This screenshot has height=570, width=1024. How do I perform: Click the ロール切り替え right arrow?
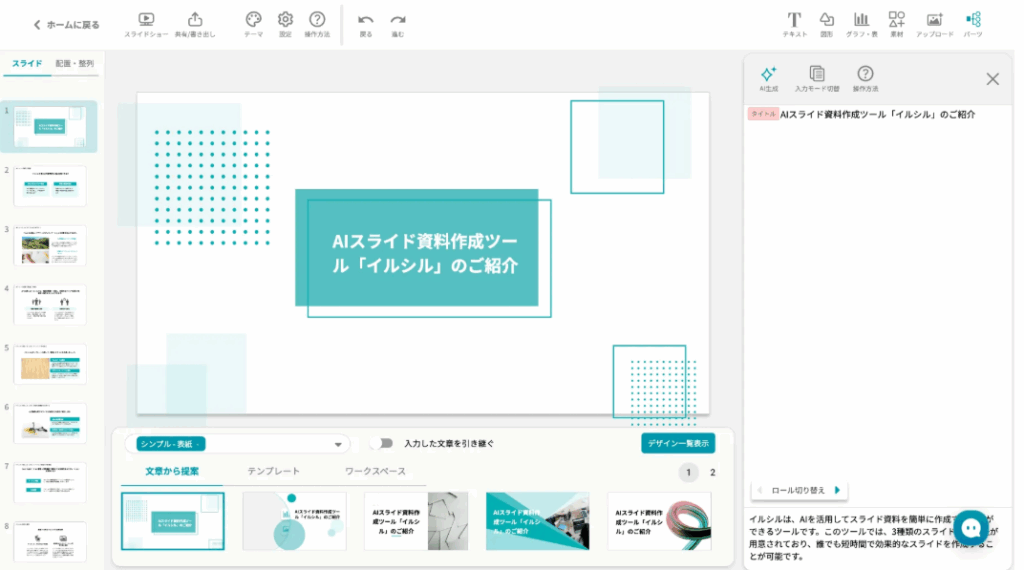pos(837,490)
